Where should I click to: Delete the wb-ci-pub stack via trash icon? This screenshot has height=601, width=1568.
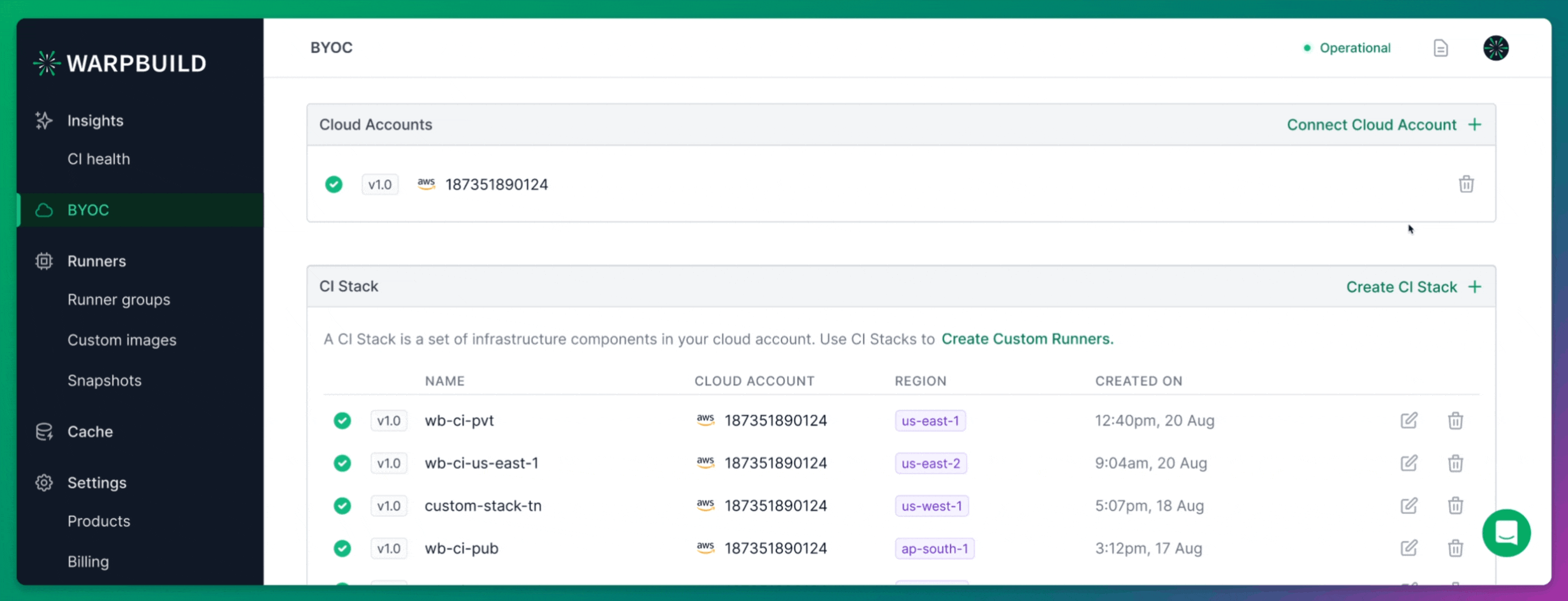[1456, 548]
